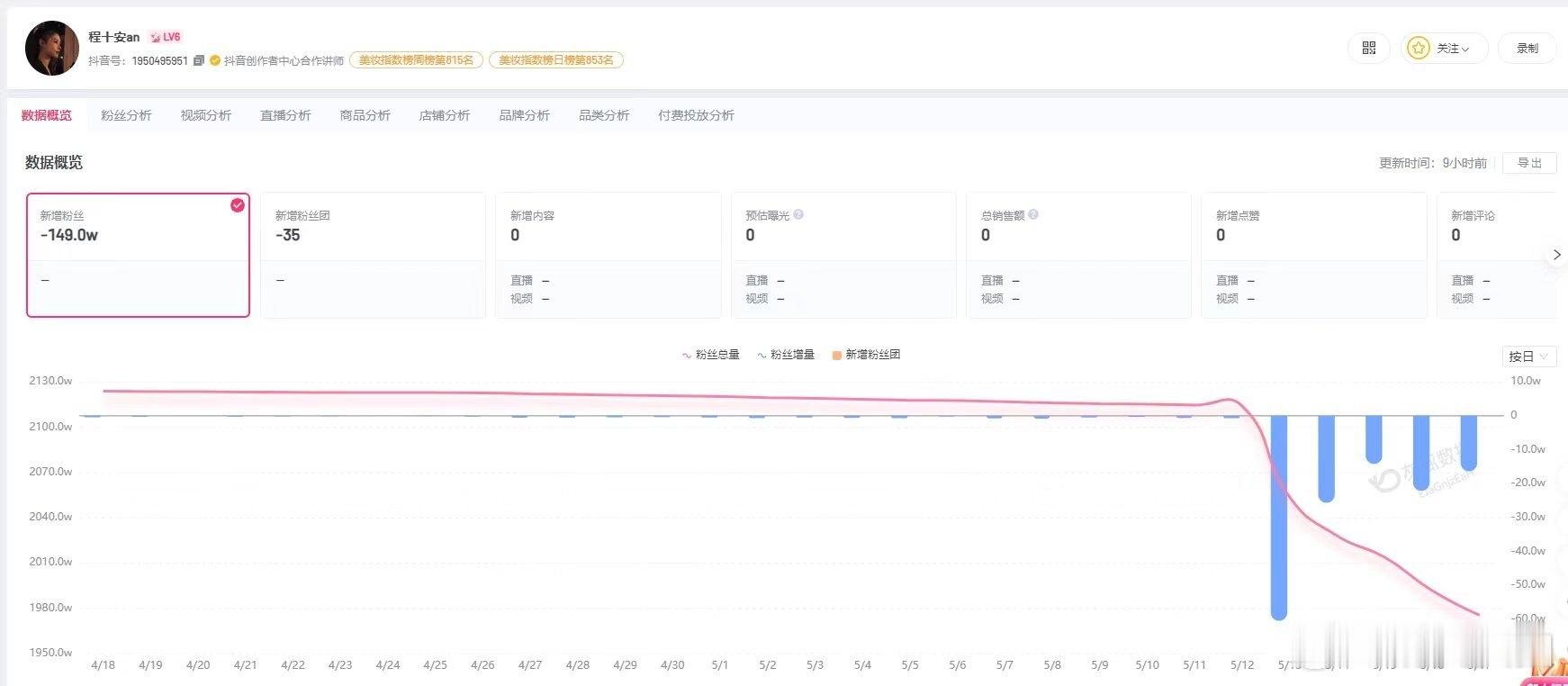Open the 美妆指数榜日榜第853名 tag

coord(556,60)
